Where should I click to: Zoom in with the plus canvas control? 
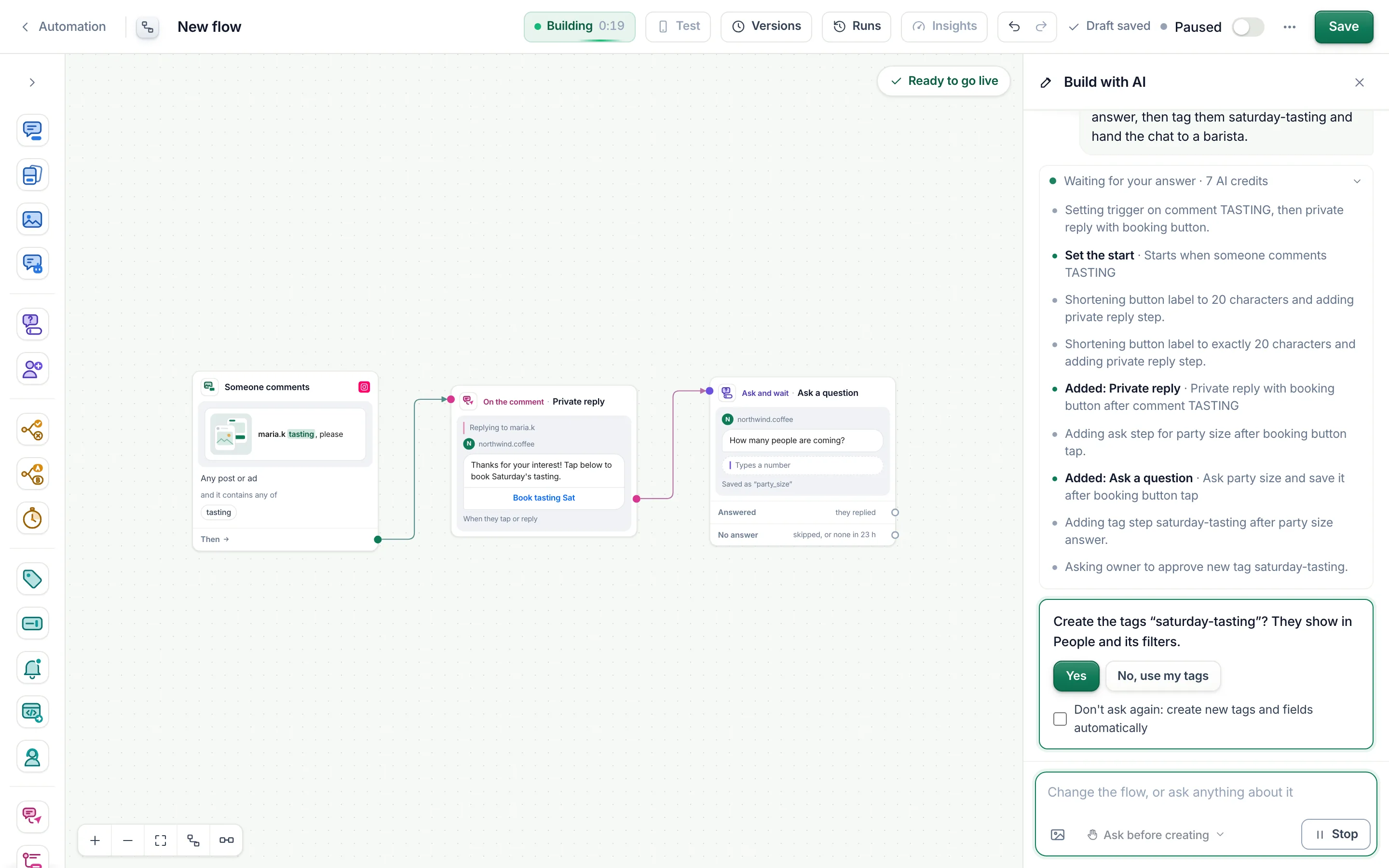95,841
